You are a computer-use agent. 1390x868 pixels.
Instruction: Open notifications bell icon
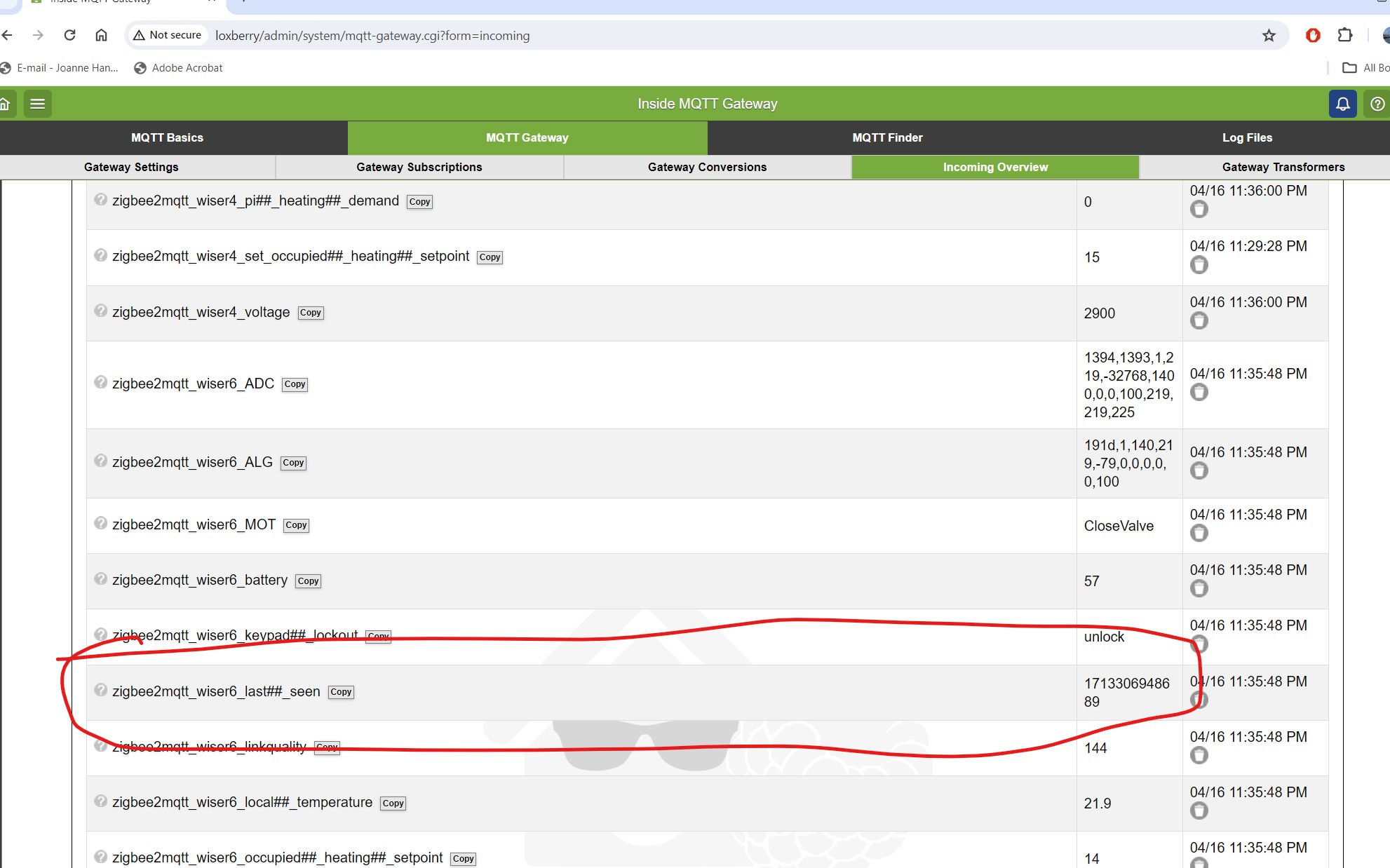(1342, 104)
